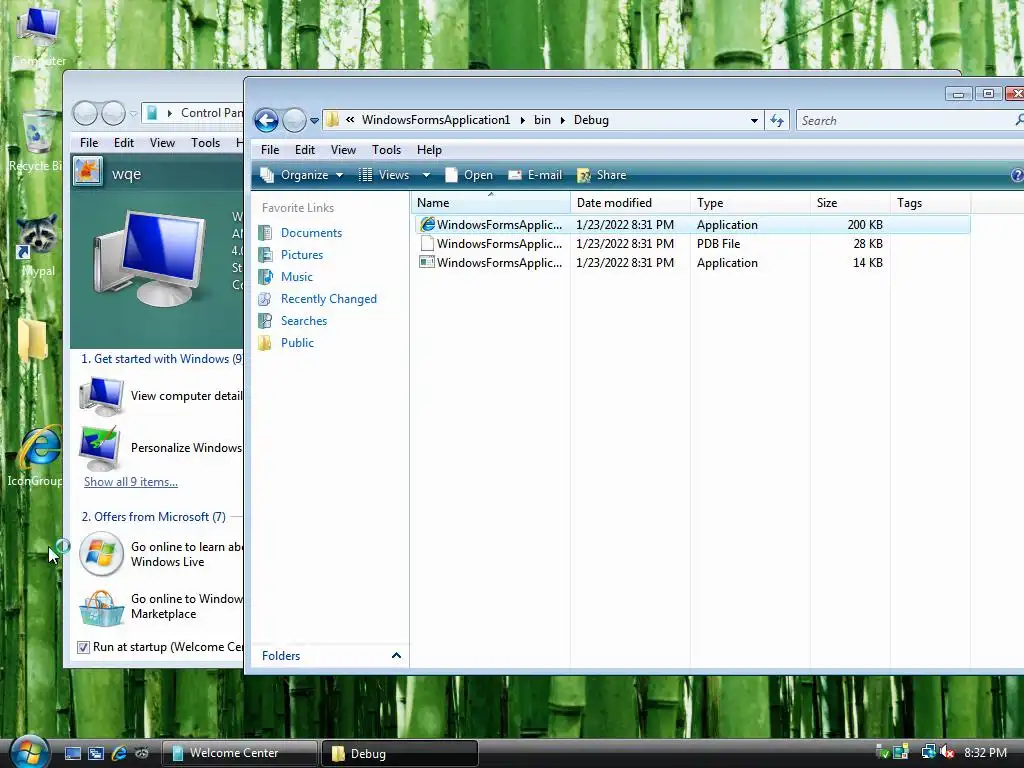Click the forward arrow in Debug window

tap(294, 120)
